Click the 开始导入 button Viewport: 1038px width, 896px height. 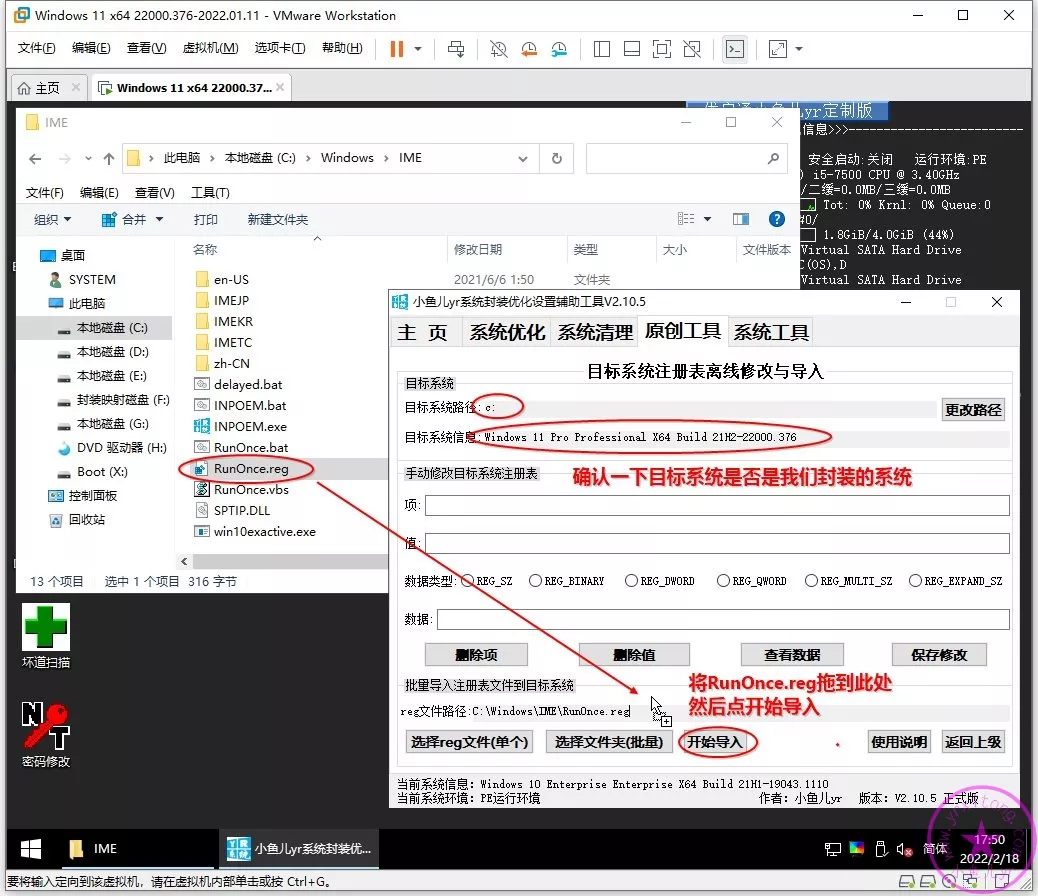point(715,742)
